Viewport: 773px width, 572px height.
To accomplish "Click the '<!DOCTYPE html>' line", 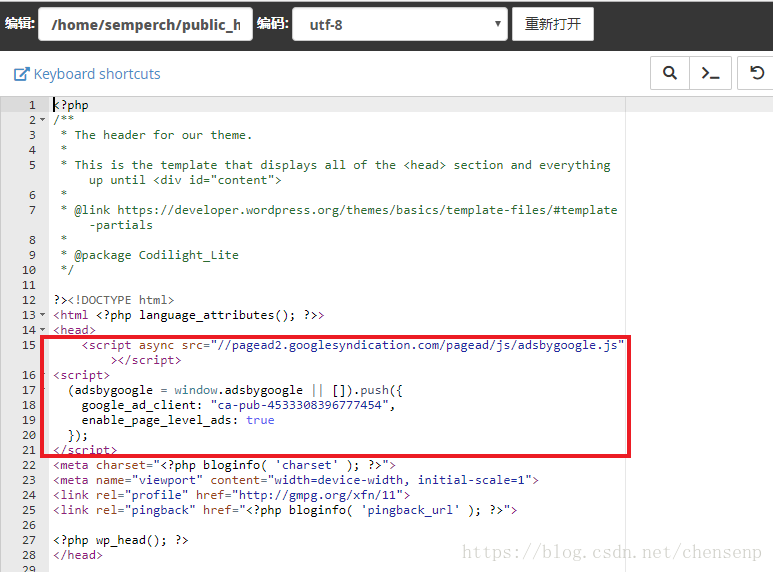I will pos(121,300).
